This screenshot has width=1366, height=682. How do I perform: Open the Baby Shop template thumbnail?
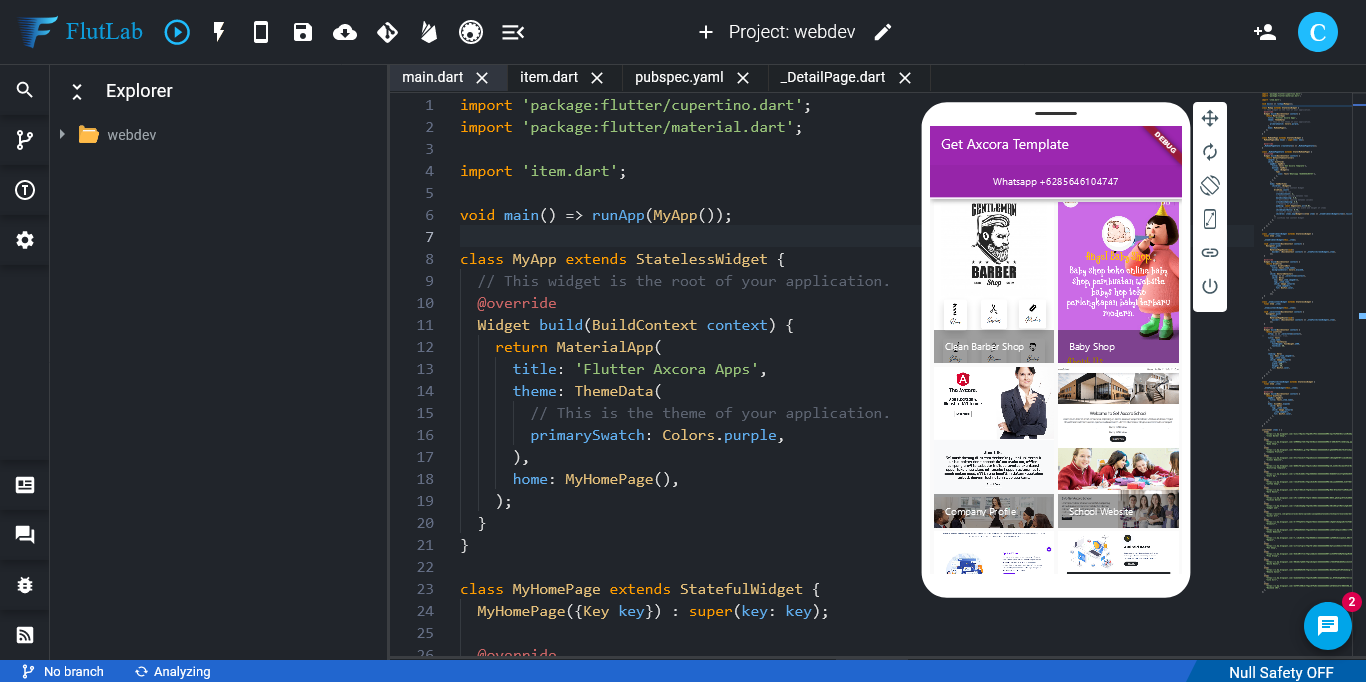(1118, 281)
